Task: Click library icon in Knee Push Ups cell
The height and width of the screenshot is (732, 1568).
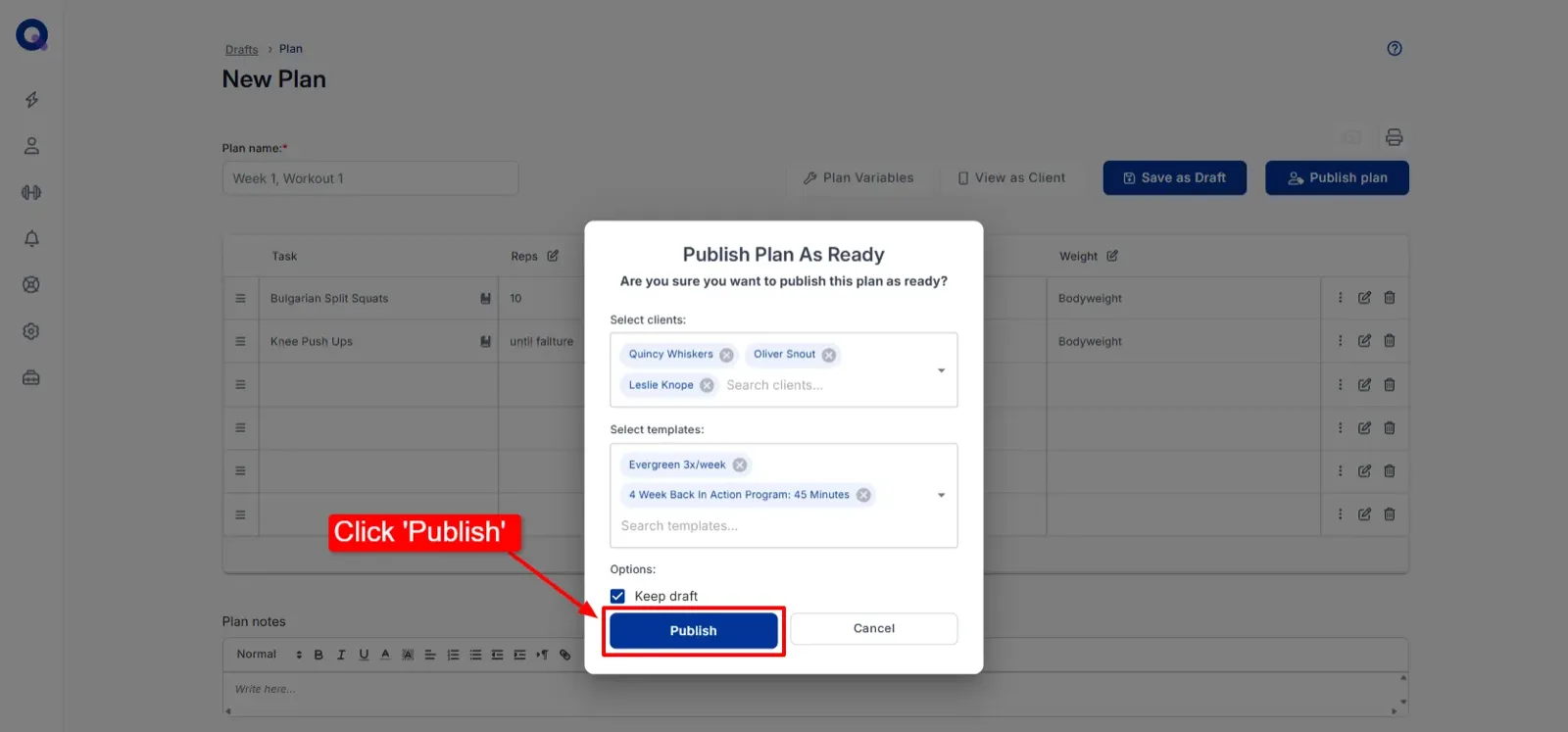Action: tap(485, 341)
